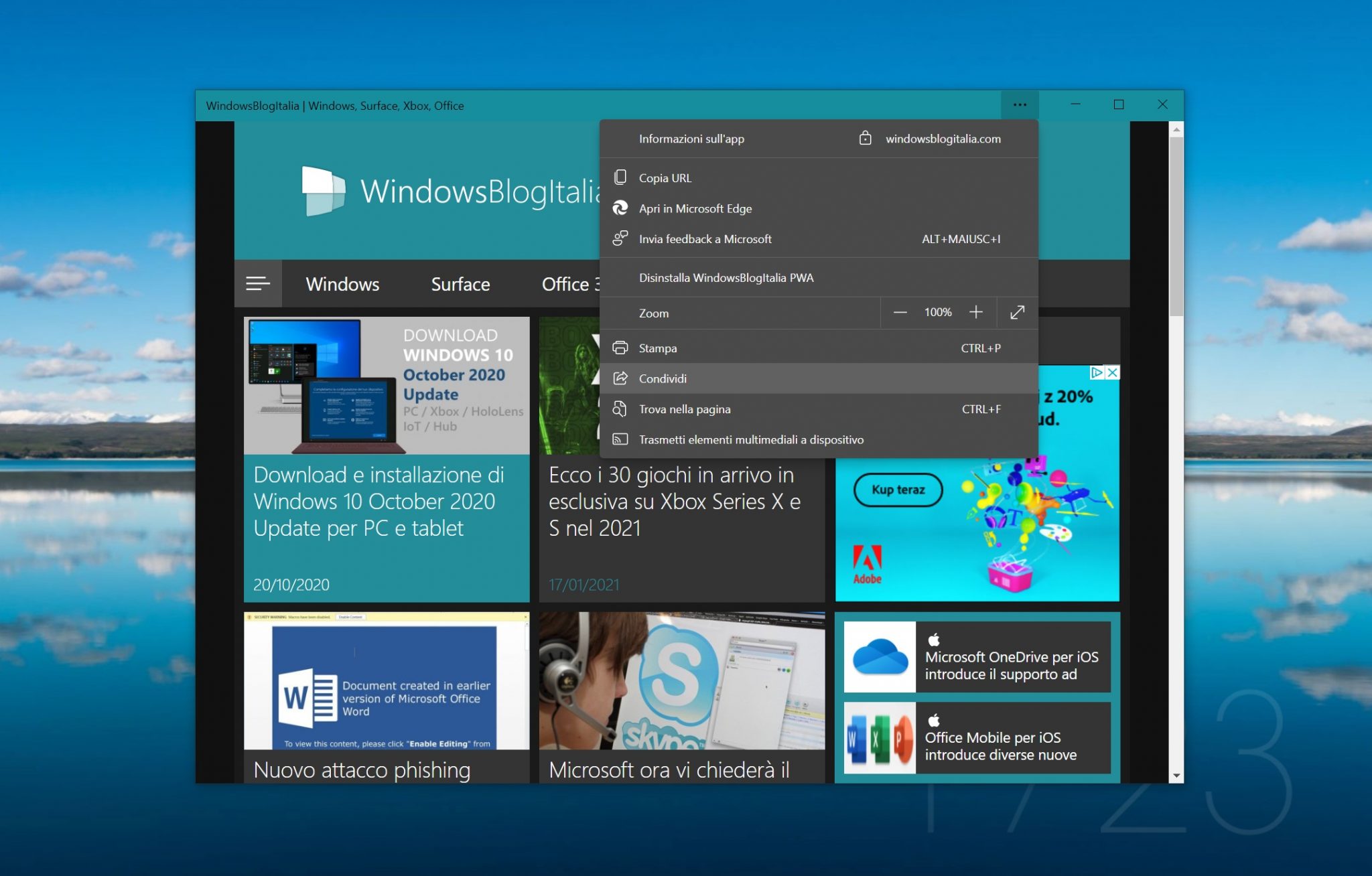Viewport: 1372px width, 876px height.
Task: Open the Surface navigation tab
Action: point(460,284)
